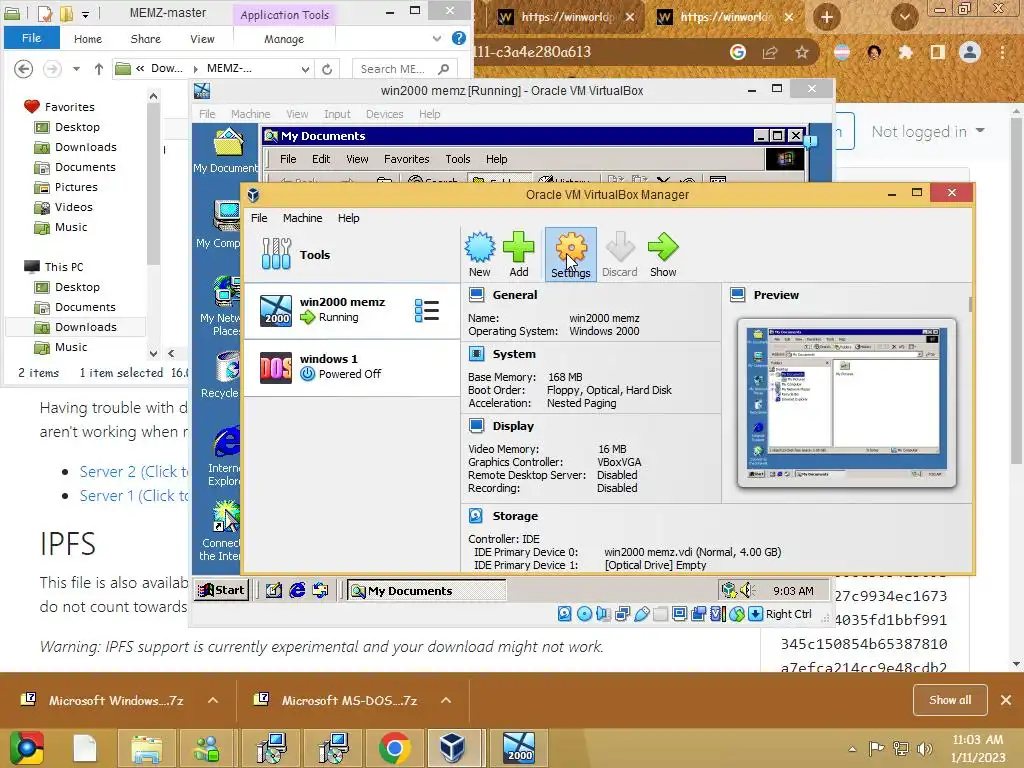The height and width of the screenshot is (768, 1024).
Task: Open the Devices menu of the running VM window
Action: pyautogui.click(x=385, y=114)
